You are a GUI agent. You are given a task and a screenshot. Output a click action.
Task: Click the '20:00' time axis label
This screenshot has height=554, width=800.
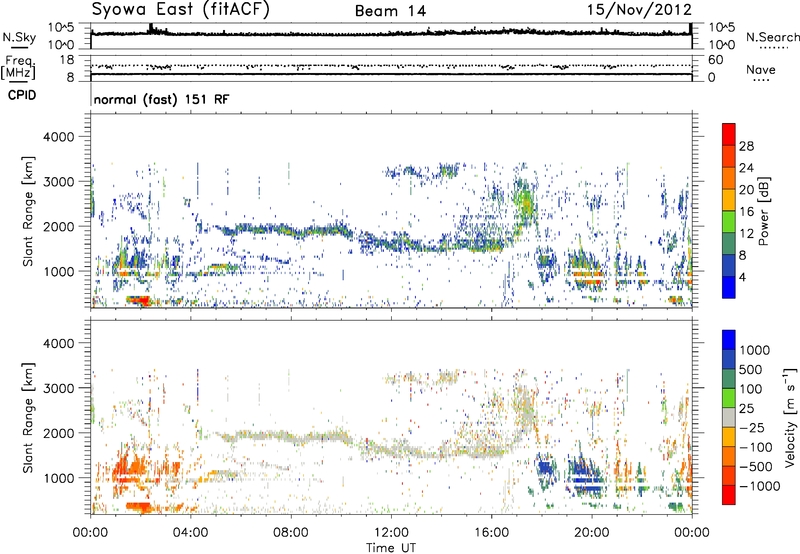(x=592, y=533)
